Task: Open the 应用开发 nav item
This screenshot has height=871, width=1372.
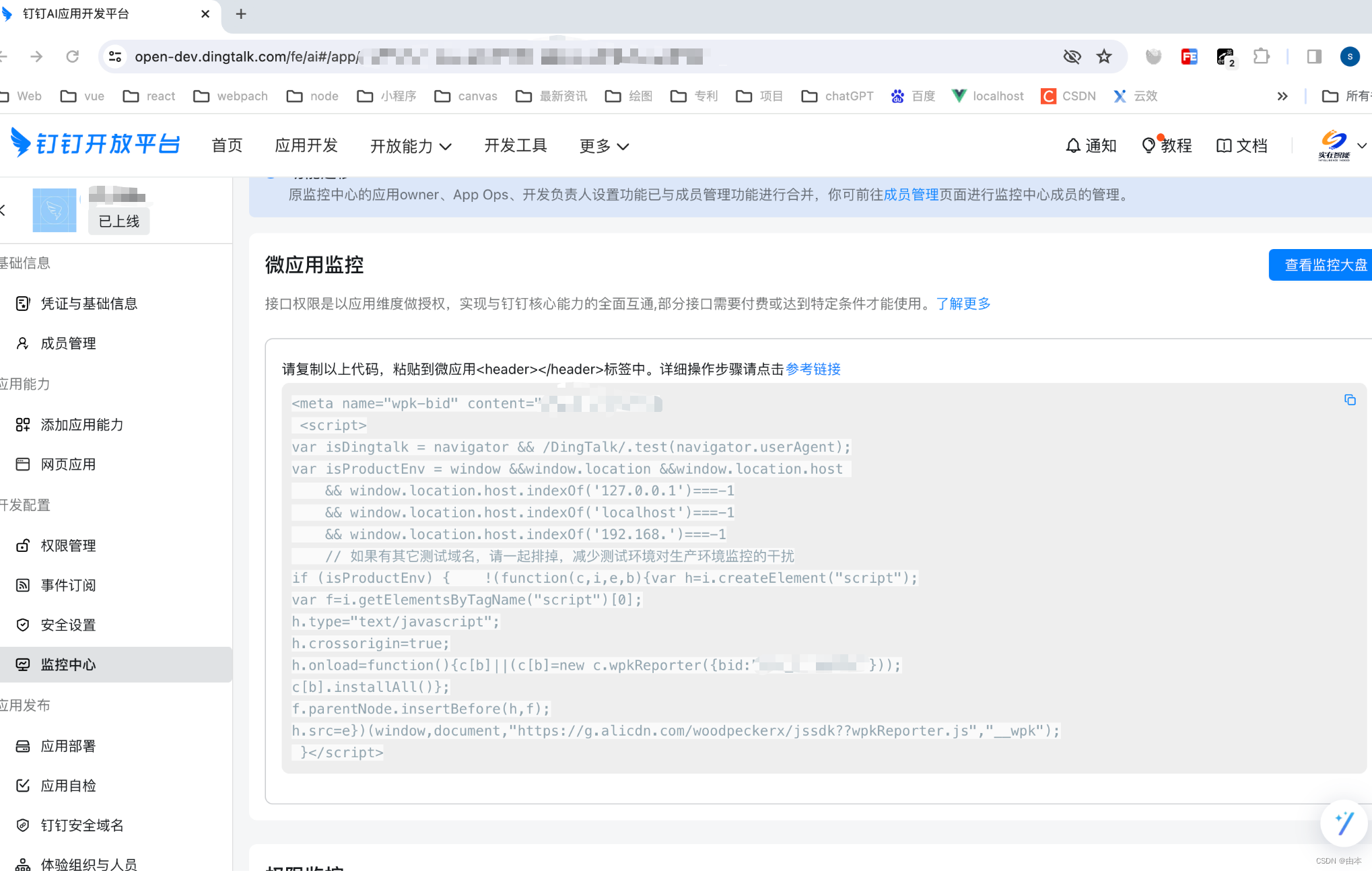Action: (x=306, y=145)
